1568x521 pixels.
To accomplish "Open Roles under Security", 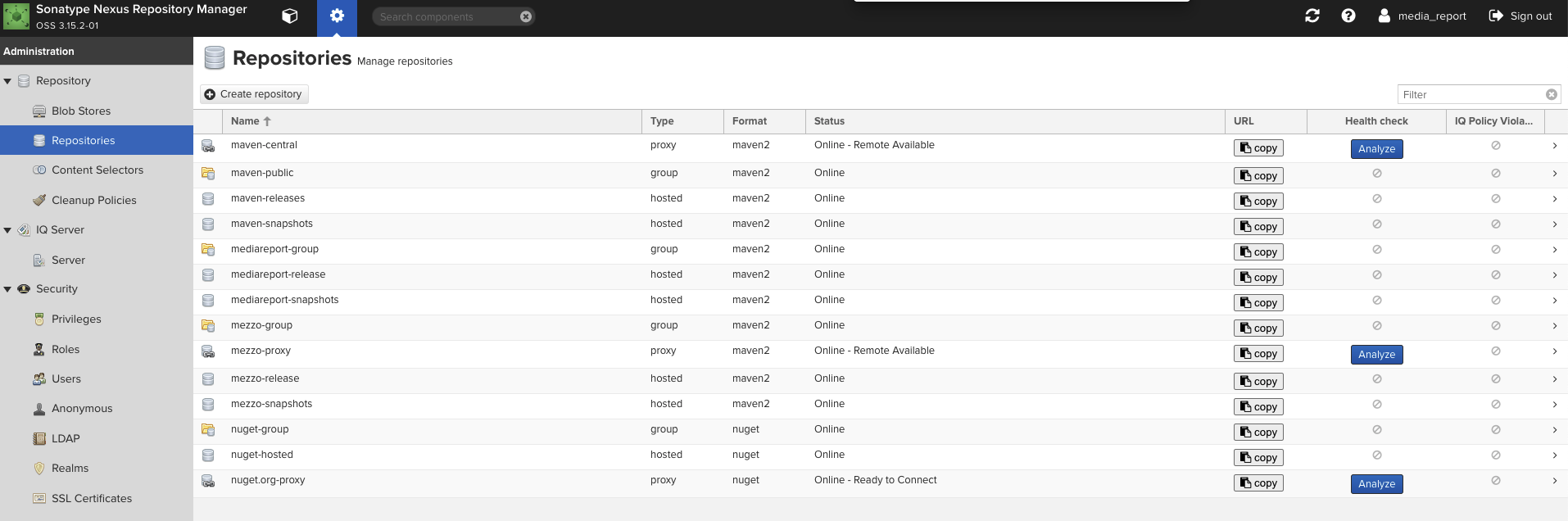I will point(66,349).
